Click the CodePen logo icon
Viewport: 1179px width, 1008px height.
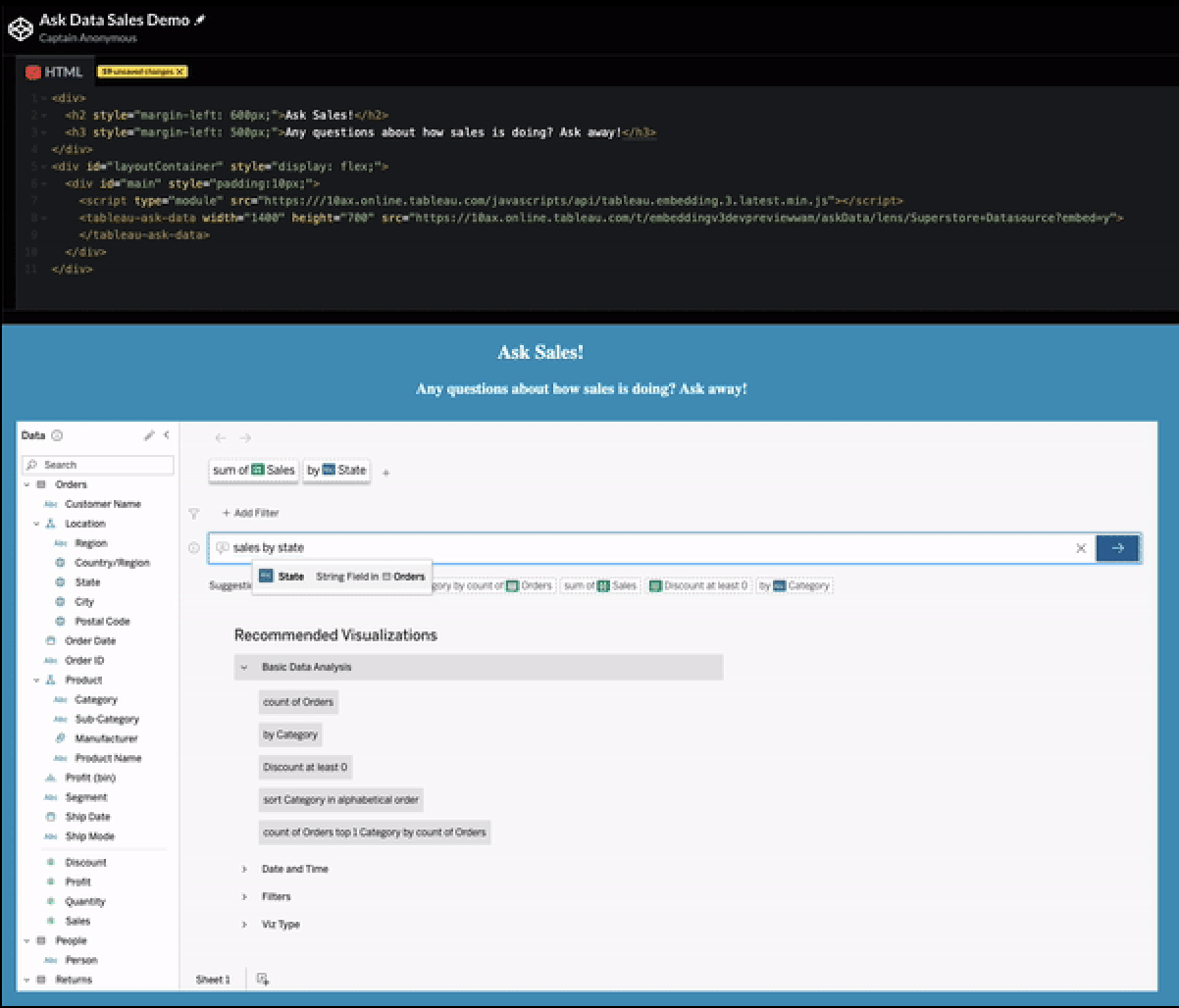point(21,28)
